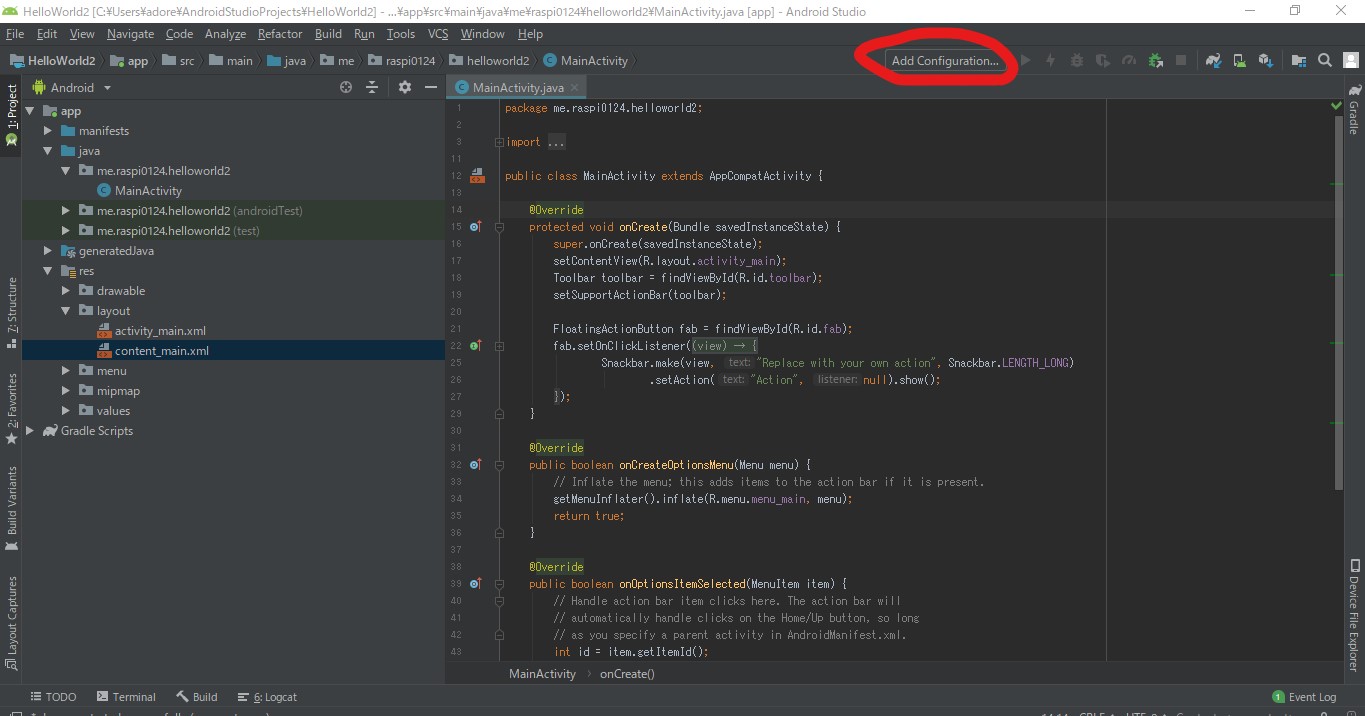Click the Add Configuration button

point(945,60)
